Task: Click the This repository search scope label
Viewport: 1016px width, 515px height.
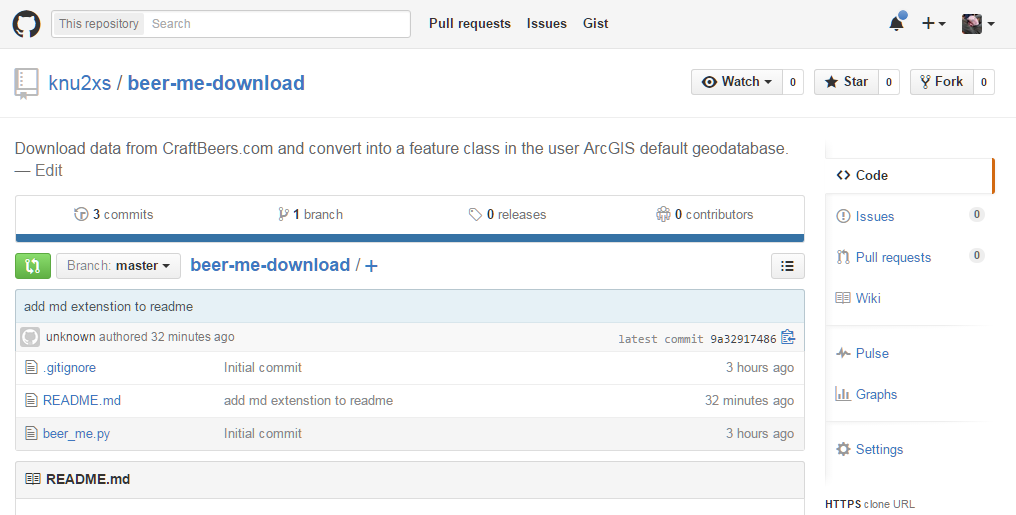Action: 98,24
